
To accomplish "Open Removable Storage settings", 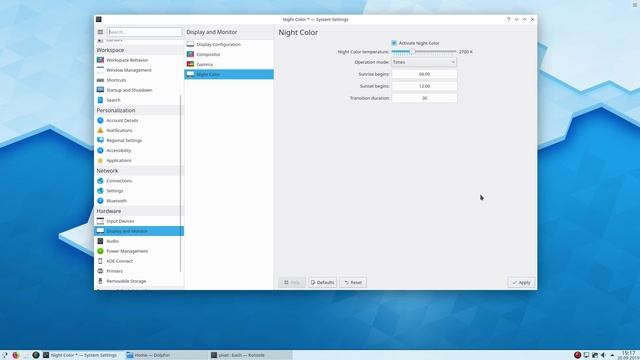I will [x=139, y=281].
